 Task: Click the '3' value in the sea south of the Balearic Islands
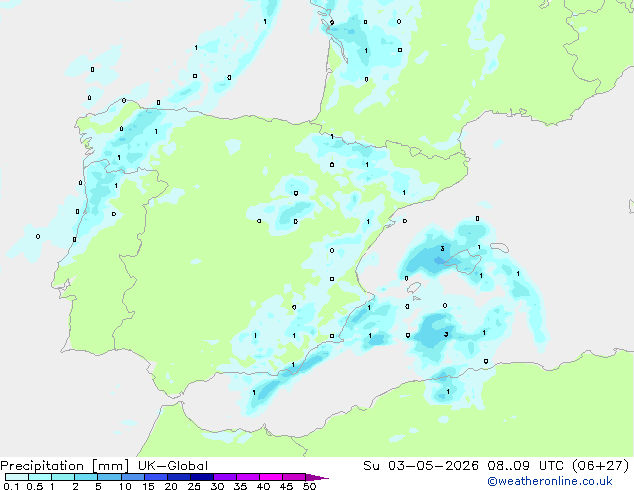coord(446,334)
